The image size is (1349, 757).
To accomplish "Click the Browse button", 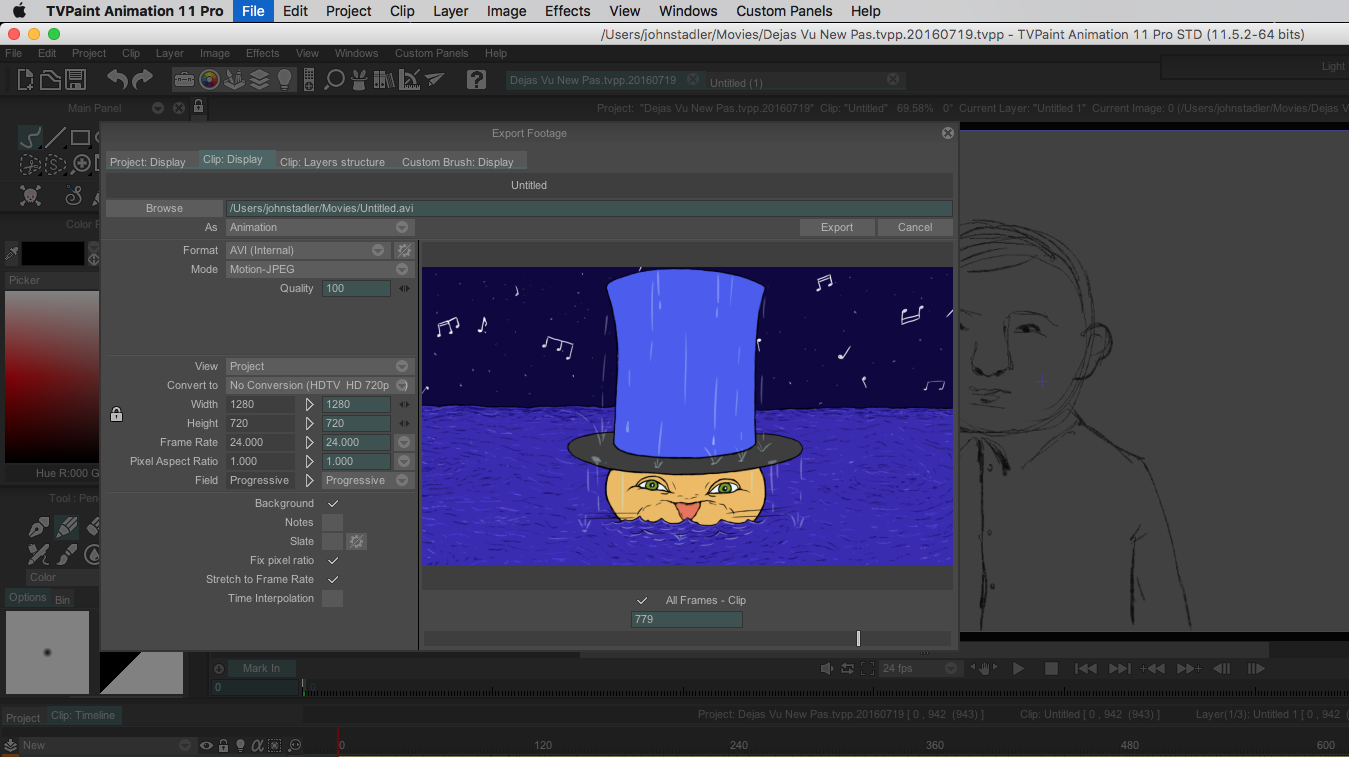I will tap(164, 208).
